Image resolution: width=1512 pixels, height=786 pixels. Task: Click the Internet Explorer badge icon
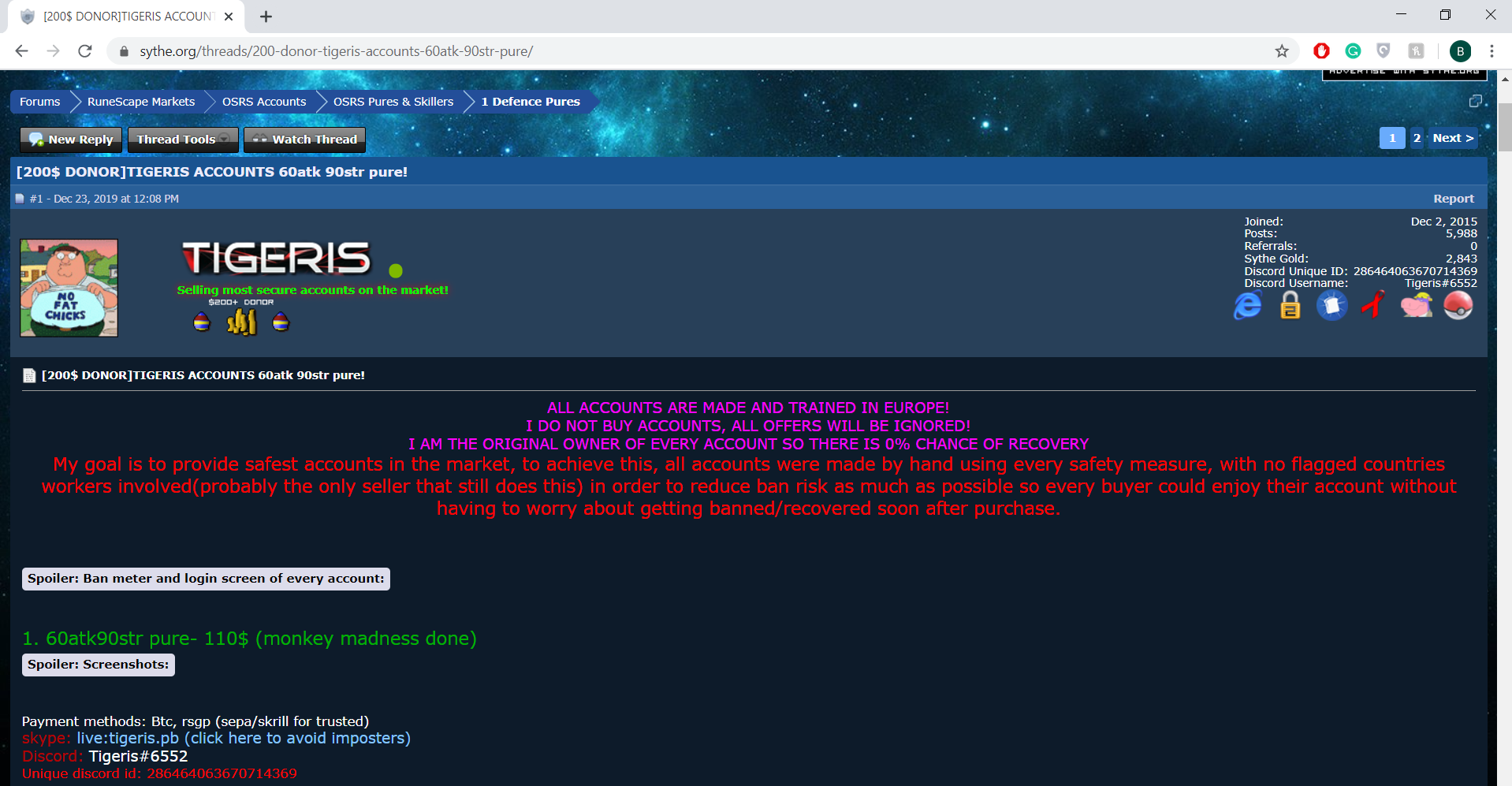coord(1247,305)
